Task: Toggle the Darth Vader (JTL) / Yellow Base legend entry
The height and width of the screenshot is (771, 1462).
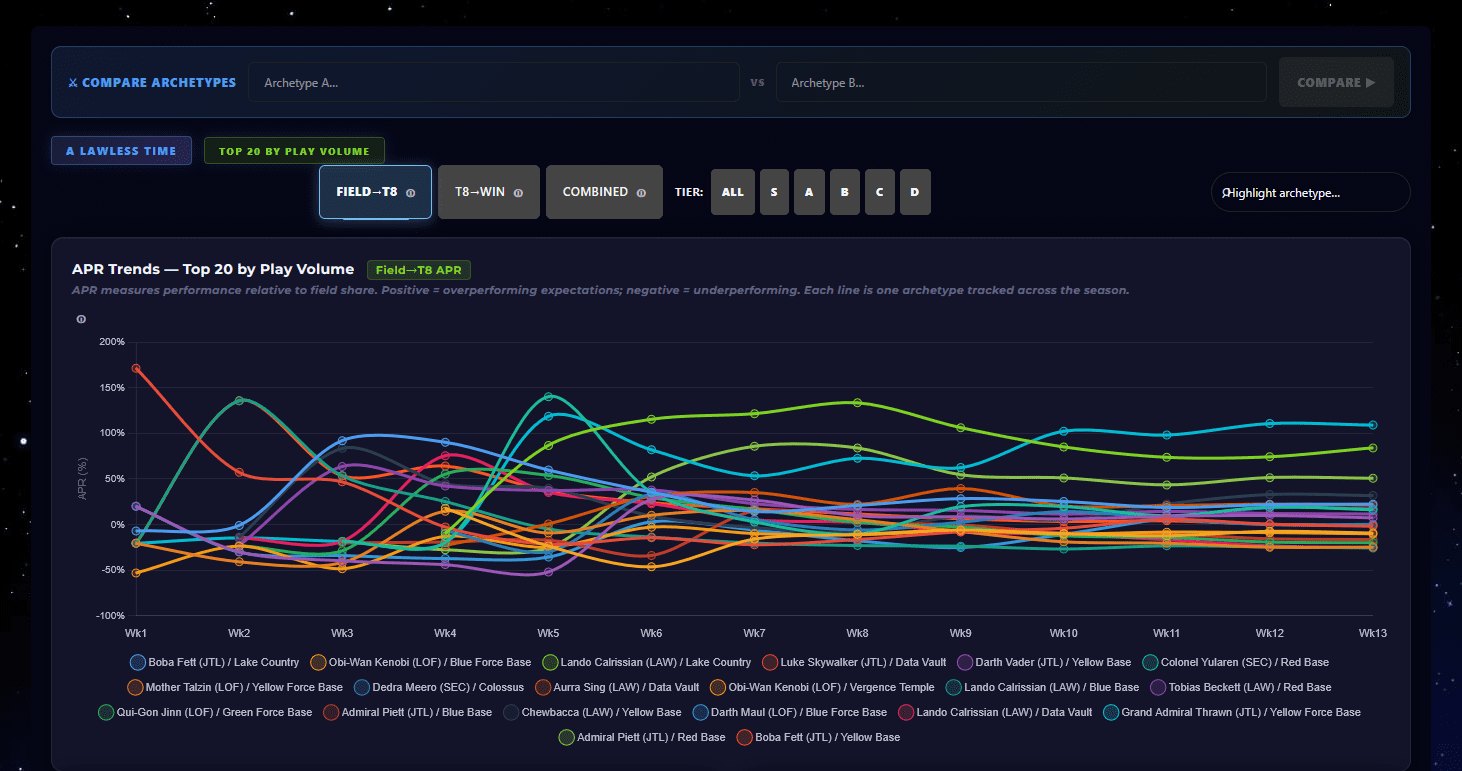Action: click(x=1045, y=662)
